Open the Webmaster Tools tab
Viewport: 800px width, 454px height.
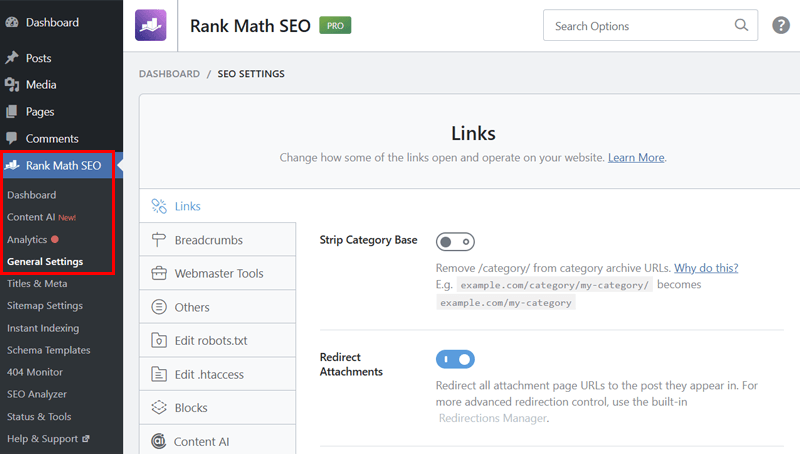coord(217,273)
